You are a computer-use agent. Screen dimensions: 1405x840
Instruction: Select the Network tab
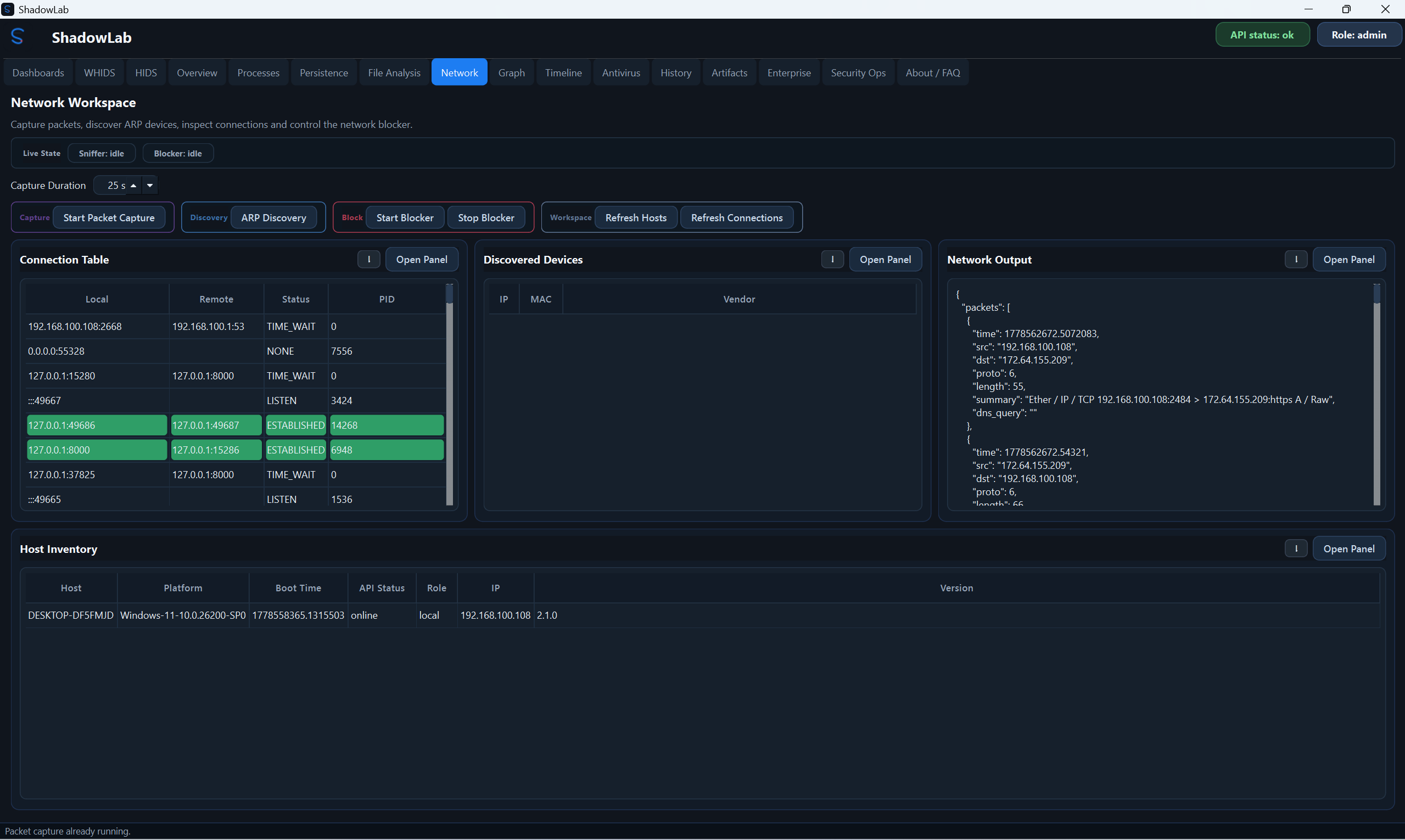(460, 72)
